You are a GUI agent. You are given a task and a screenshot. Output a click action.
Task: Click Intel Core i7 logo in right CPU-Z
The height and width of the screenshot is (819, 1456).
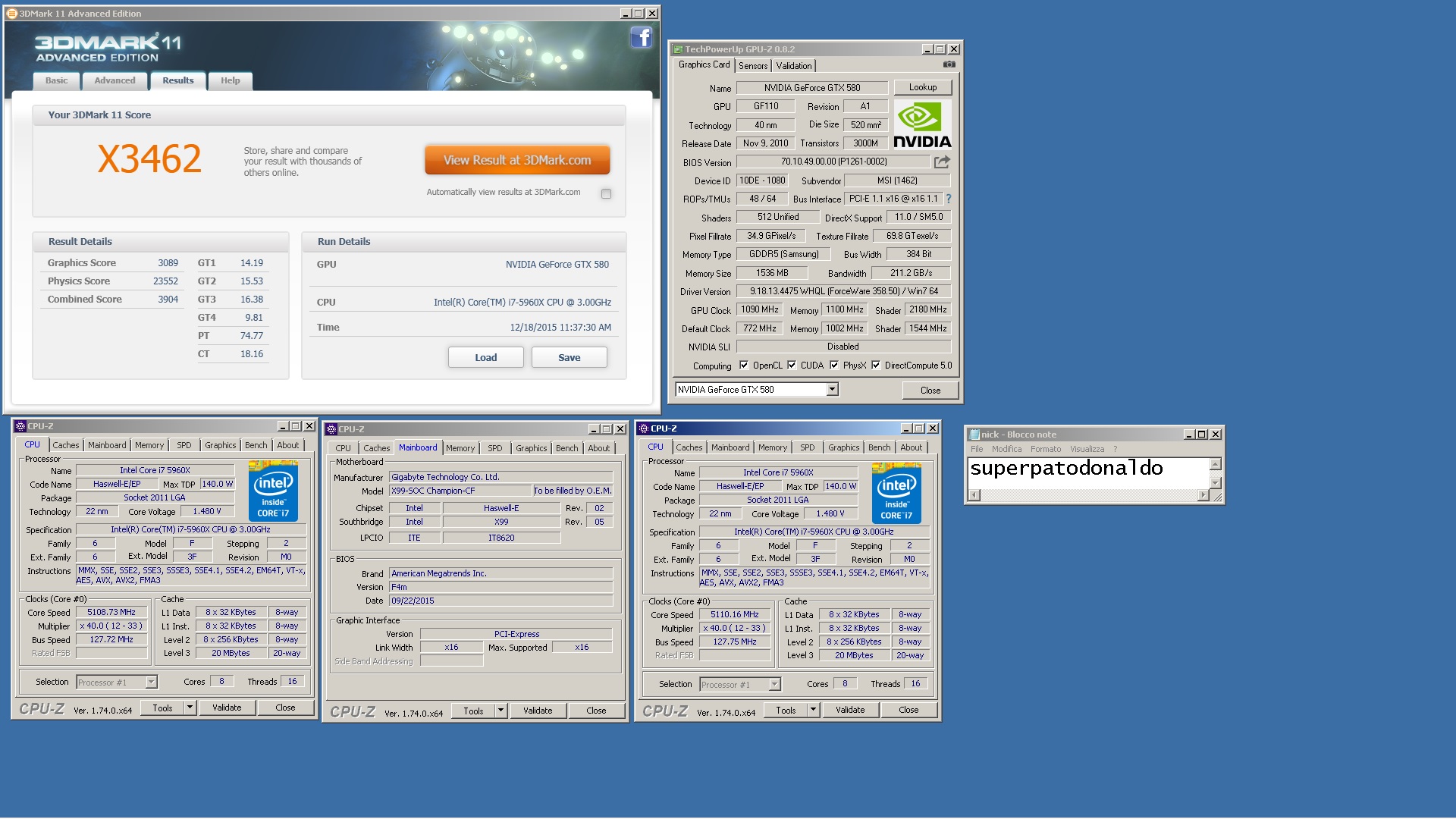896,493
